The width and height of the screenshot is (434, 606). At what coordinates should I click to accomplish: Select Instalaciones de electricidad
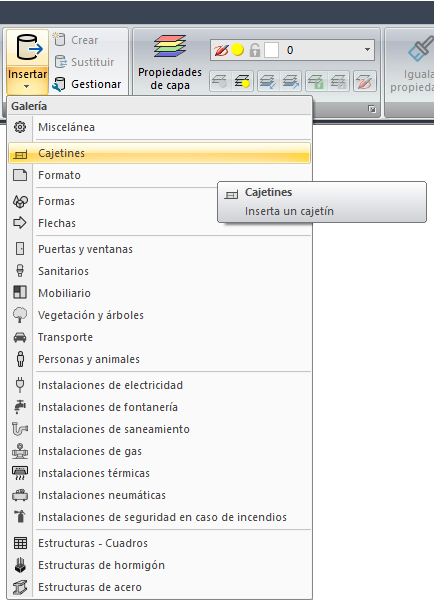[x=159, y=385]
